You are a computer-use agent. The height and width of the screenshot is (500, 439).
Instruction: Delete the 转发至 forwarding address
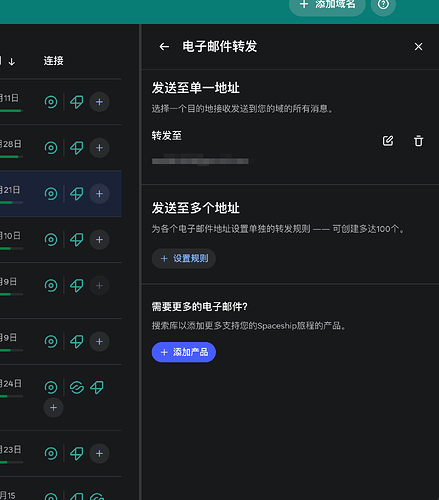[x=418, y=141]
